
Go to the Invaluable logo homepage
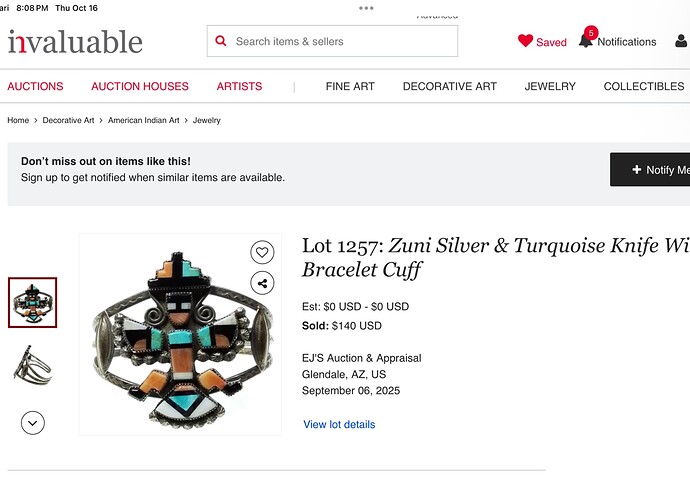click(x=75, y=42)
